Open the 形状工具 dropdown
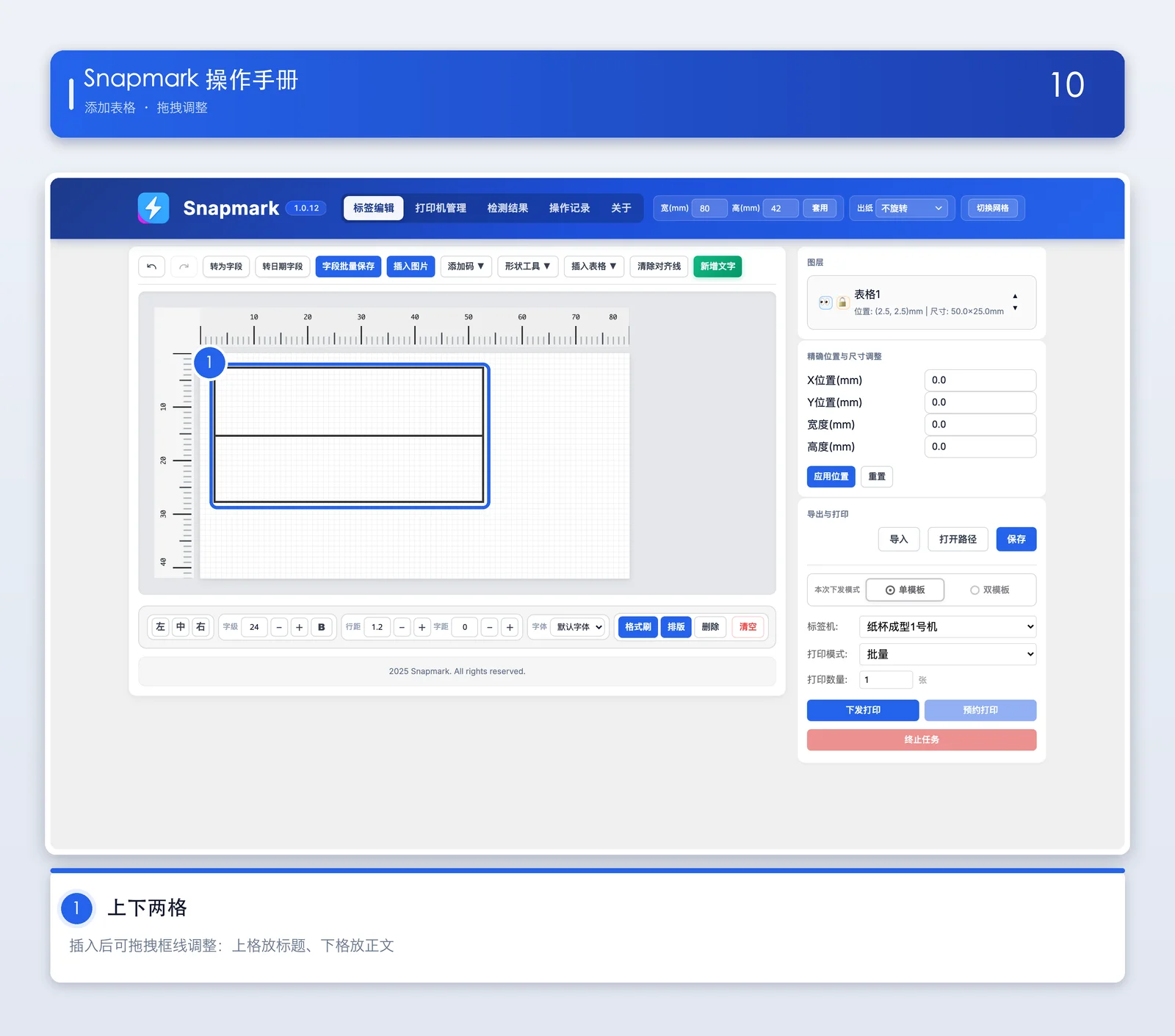This screenshot has height=1036, width=1175. (527, 267)
